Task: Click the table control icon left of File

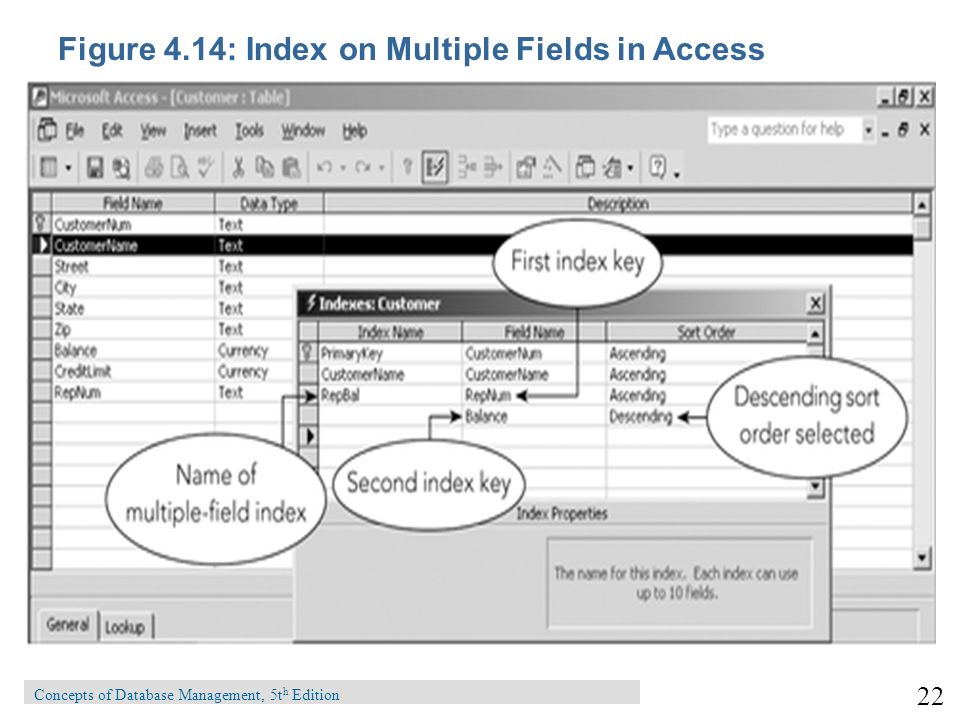Action: (47, 130)
